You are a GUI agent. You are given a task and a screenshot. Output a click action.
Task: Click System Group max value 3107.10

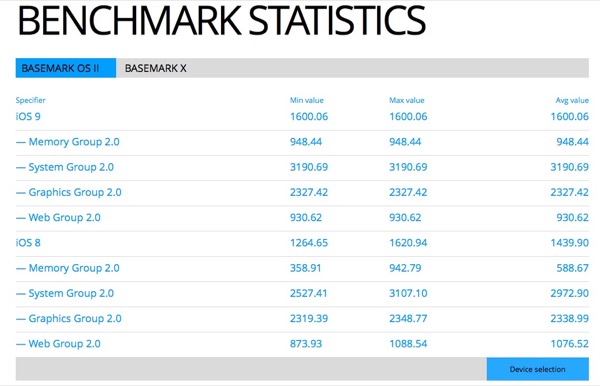(x=408, y=293)
